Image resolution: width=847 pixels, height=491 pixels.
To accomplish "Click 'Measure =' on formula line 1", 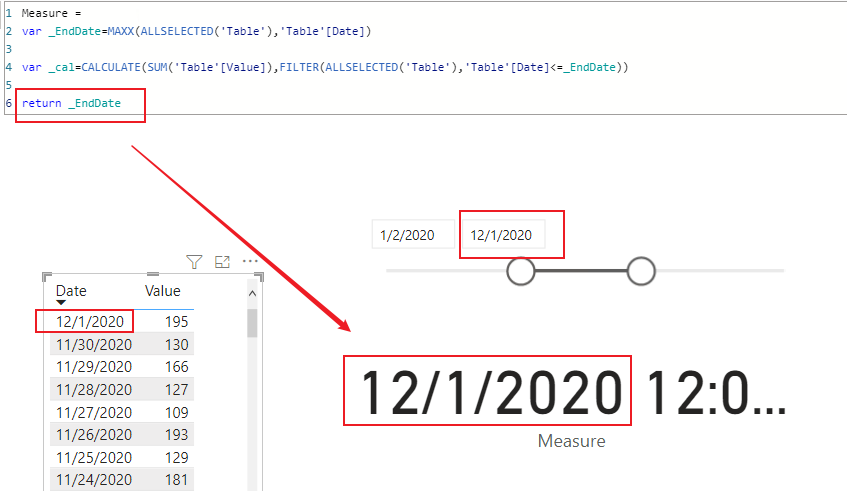I will (51, 13).
